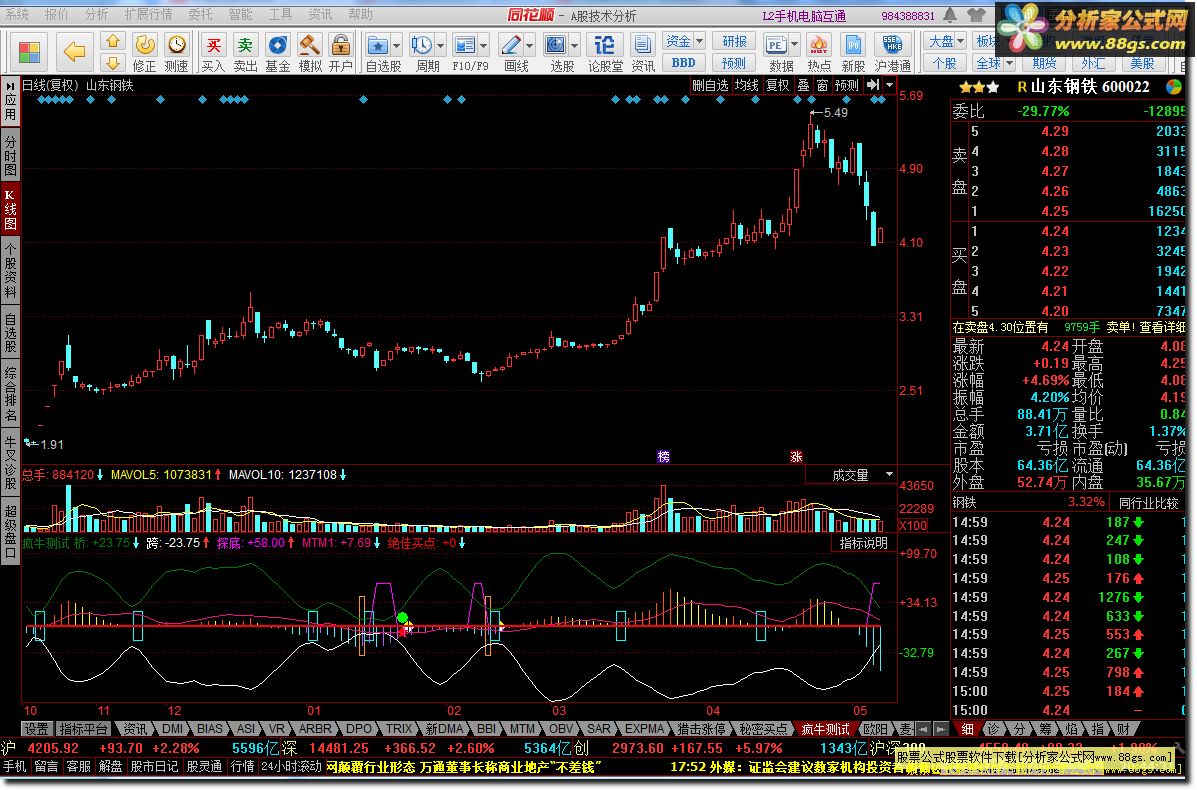Expand the 选股 dropdown arrow
Screen dimensions: 1197x790
[x=574, y=46]
